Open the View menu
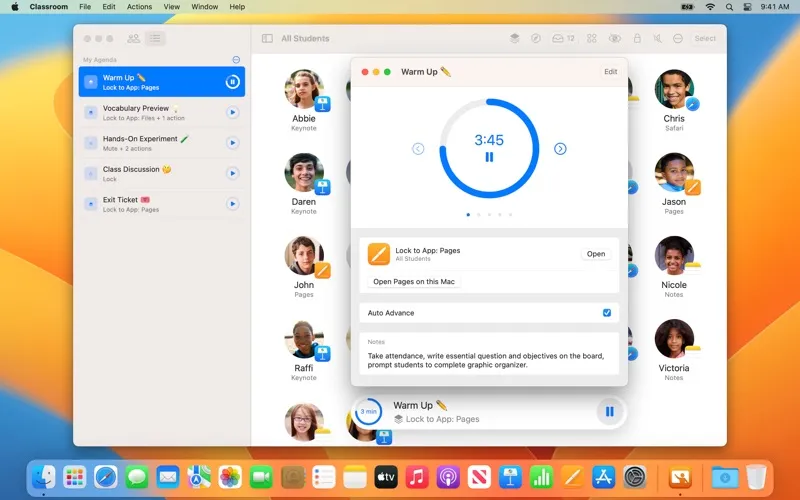 click(171, 7)
